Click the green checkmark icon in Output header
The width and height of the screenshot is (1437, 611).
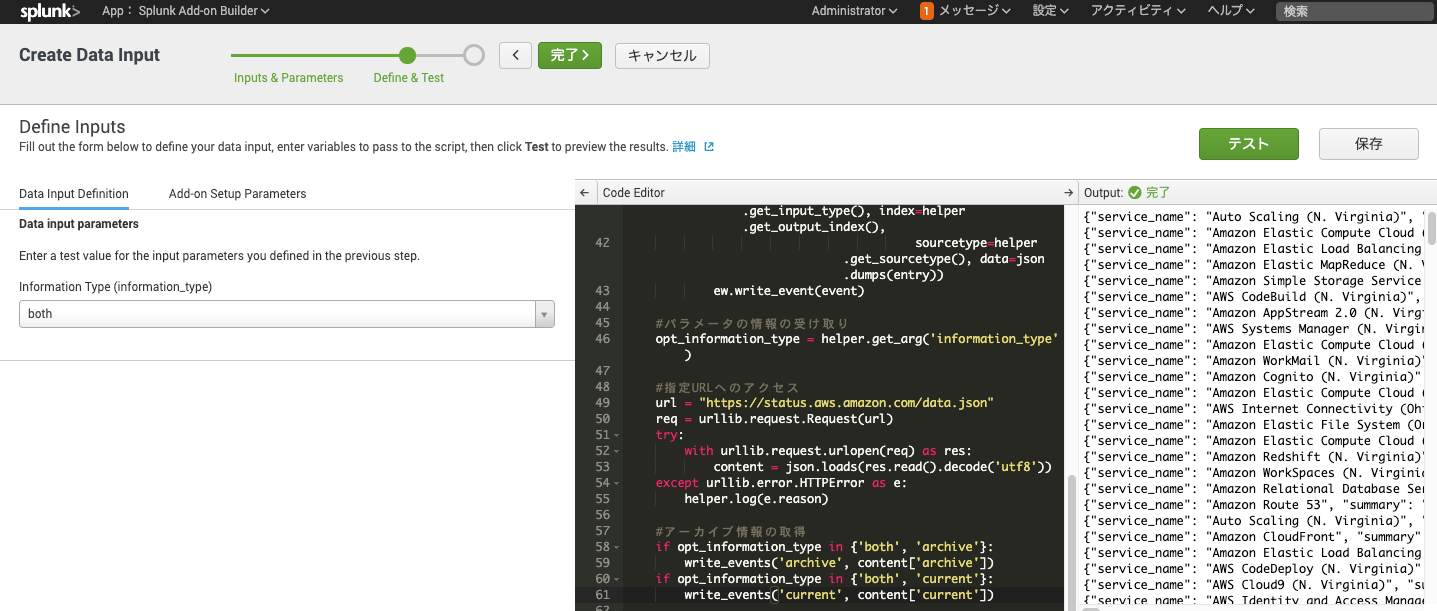click(x=1135, y=192)
